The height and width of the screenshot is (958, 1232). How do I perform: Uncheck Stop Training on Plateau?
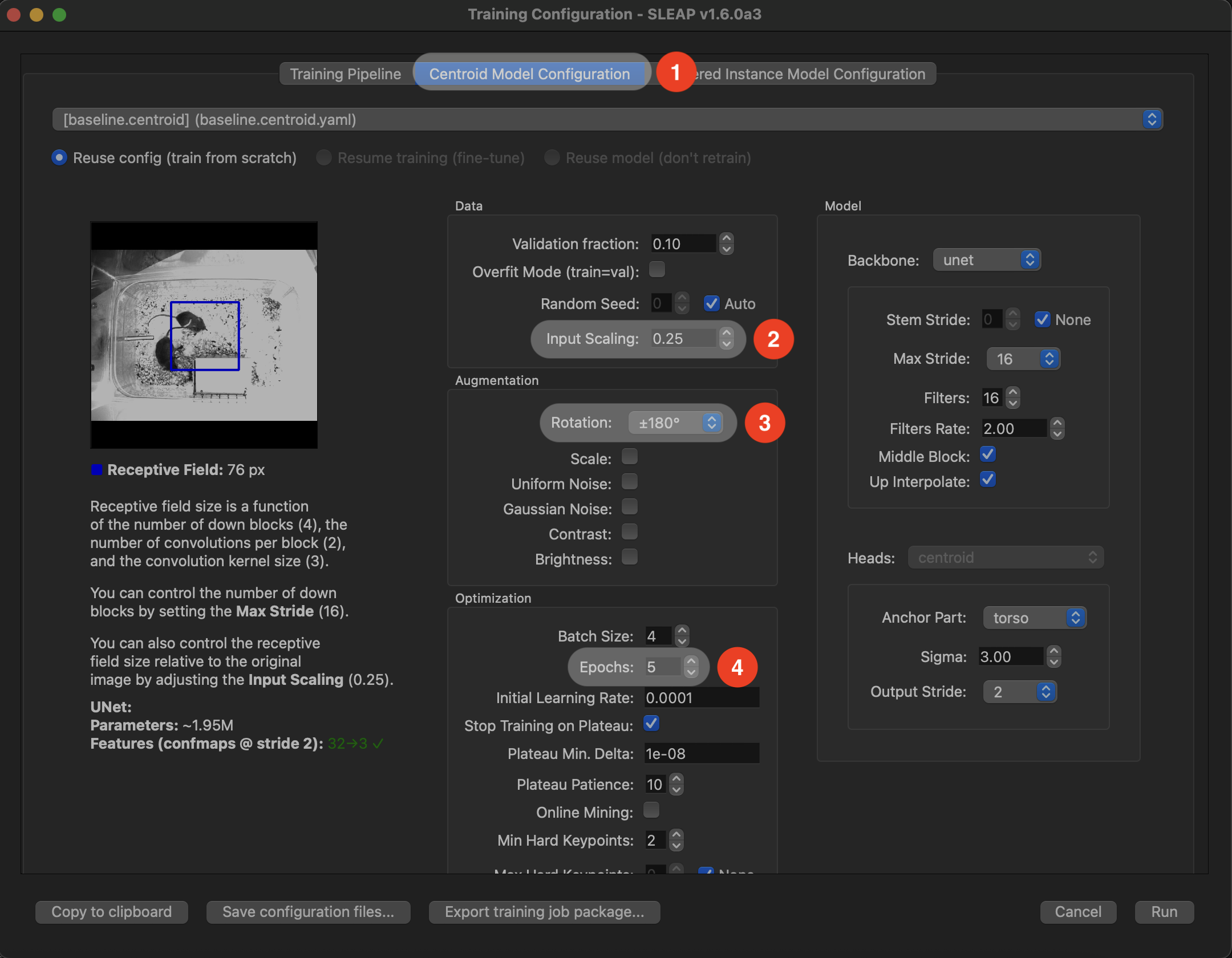(651, 724)
